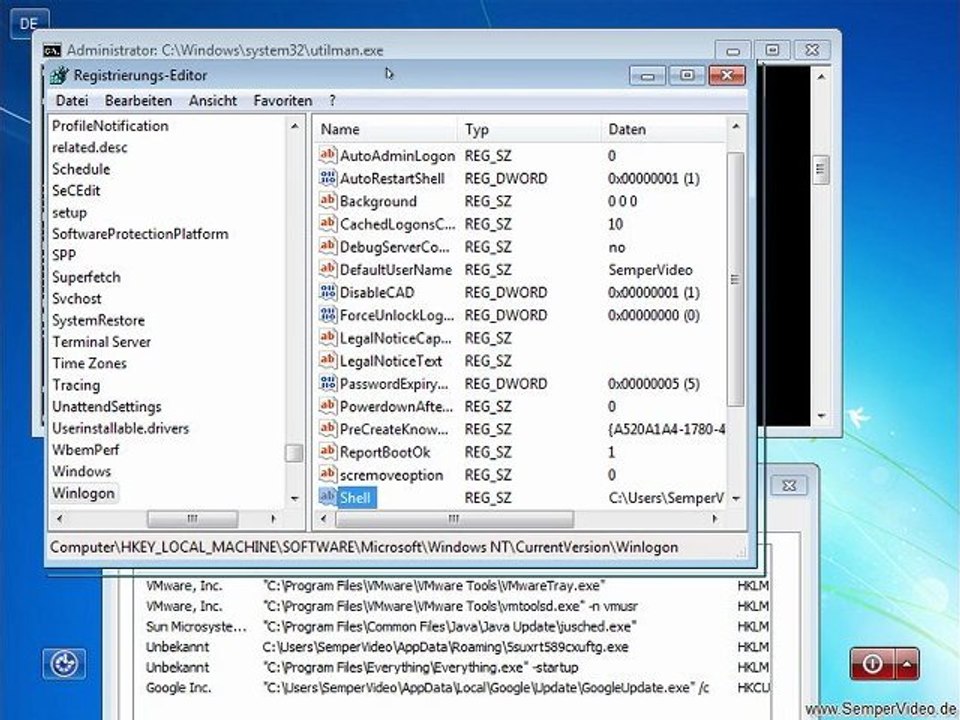
Task: Click the Registrierungs-Editor title bar icon
Action: [x=59, y=75]
